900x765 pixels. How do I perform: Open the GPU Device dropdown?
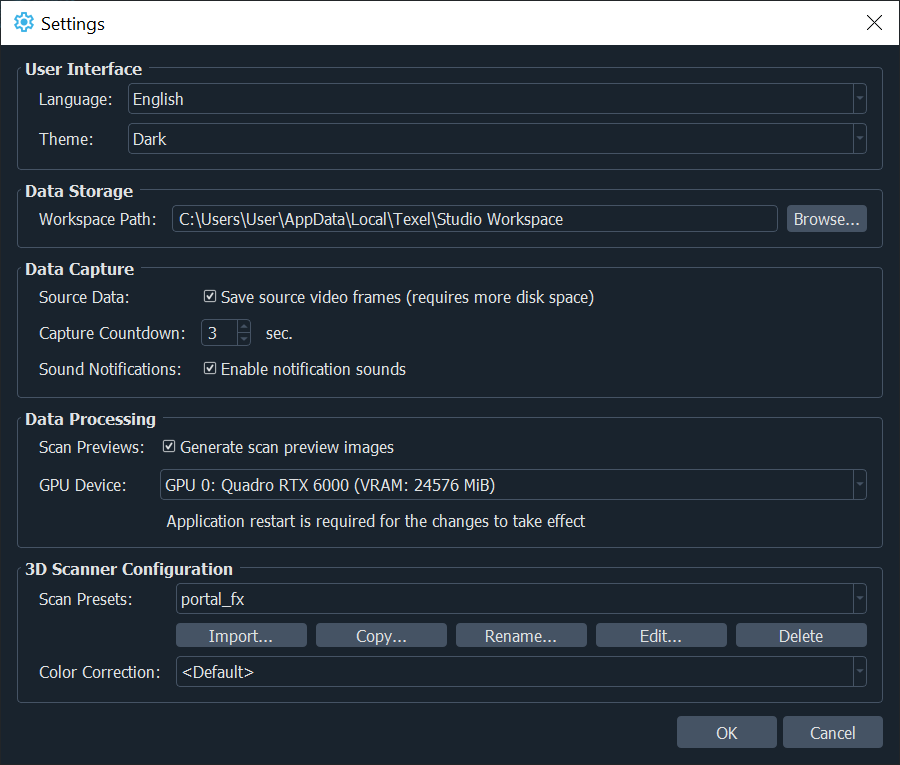click(x=858, y=484)
